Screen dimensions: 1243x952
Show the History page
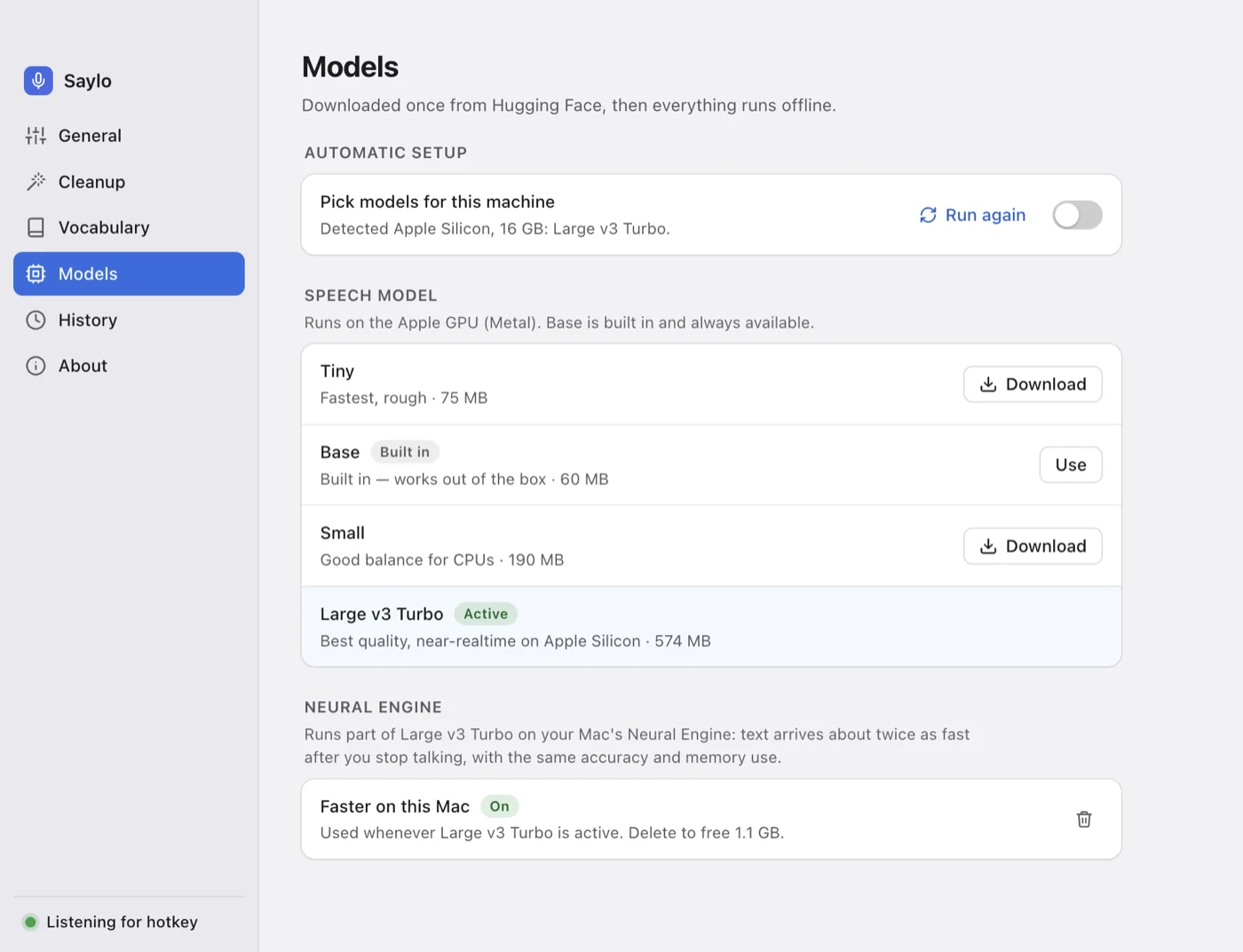pyautogui.click(x=129, y=320)
